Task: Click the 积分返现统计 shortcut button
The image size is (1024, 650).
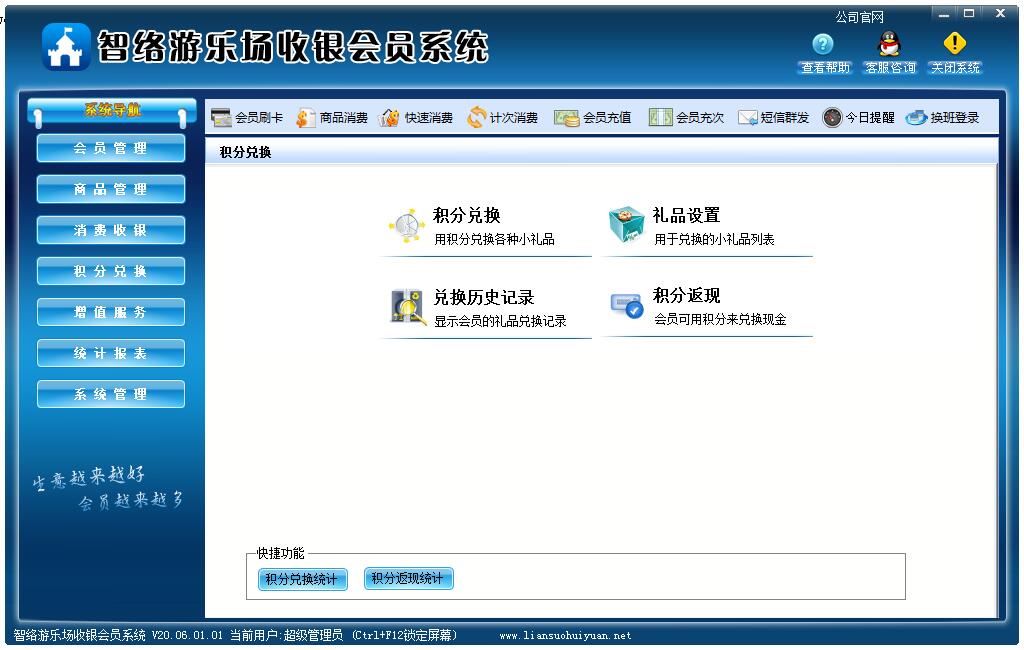Action: pos(408,578)
